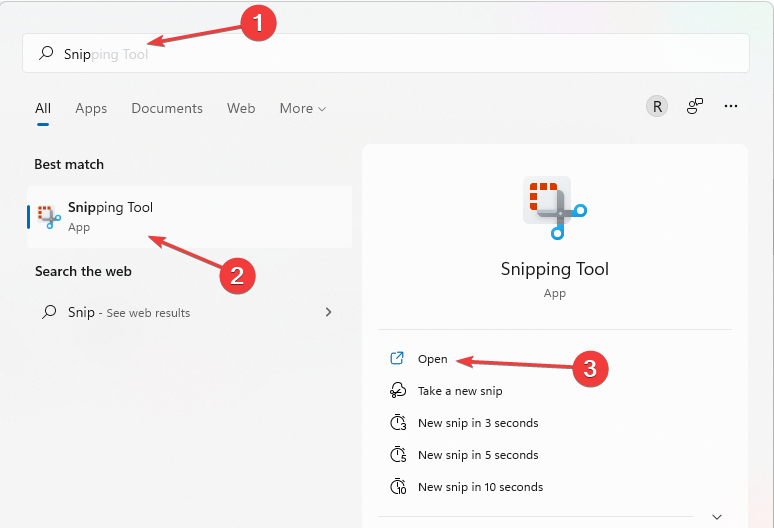
Task: Click the large Snipping Tool icon in details pane
Action: click(x=554, y=207)
